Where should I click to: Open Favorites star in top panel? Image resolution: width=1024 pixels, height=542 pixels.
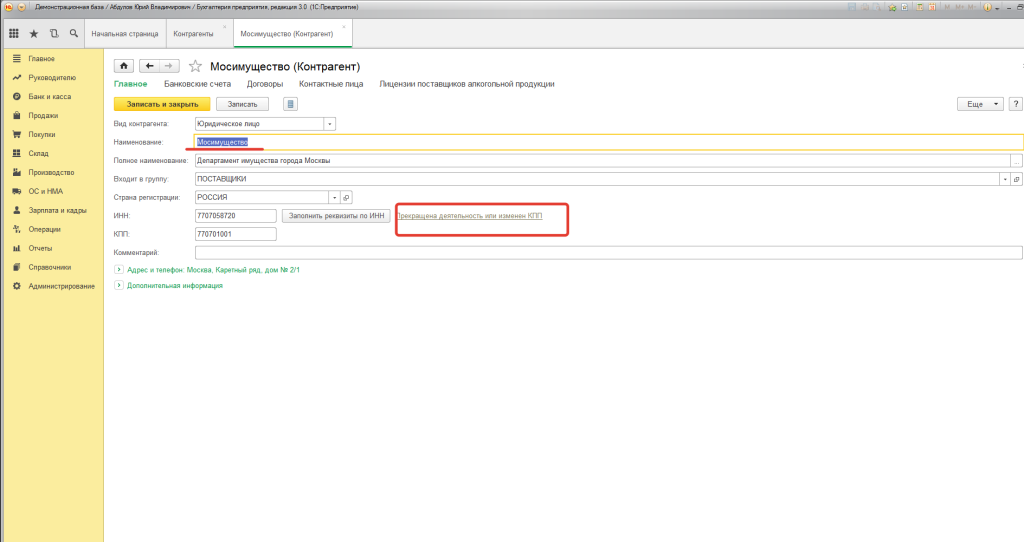(34, 33)
